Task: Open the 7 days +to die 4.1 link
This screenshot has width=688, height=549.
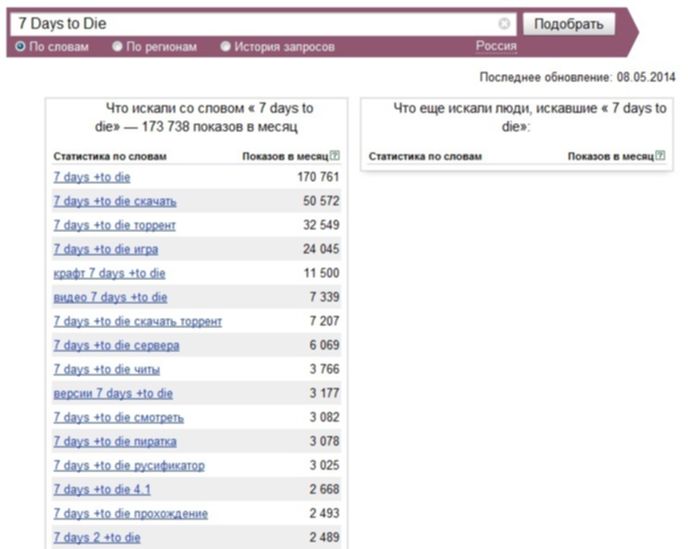Action: [x=102, y=489]
